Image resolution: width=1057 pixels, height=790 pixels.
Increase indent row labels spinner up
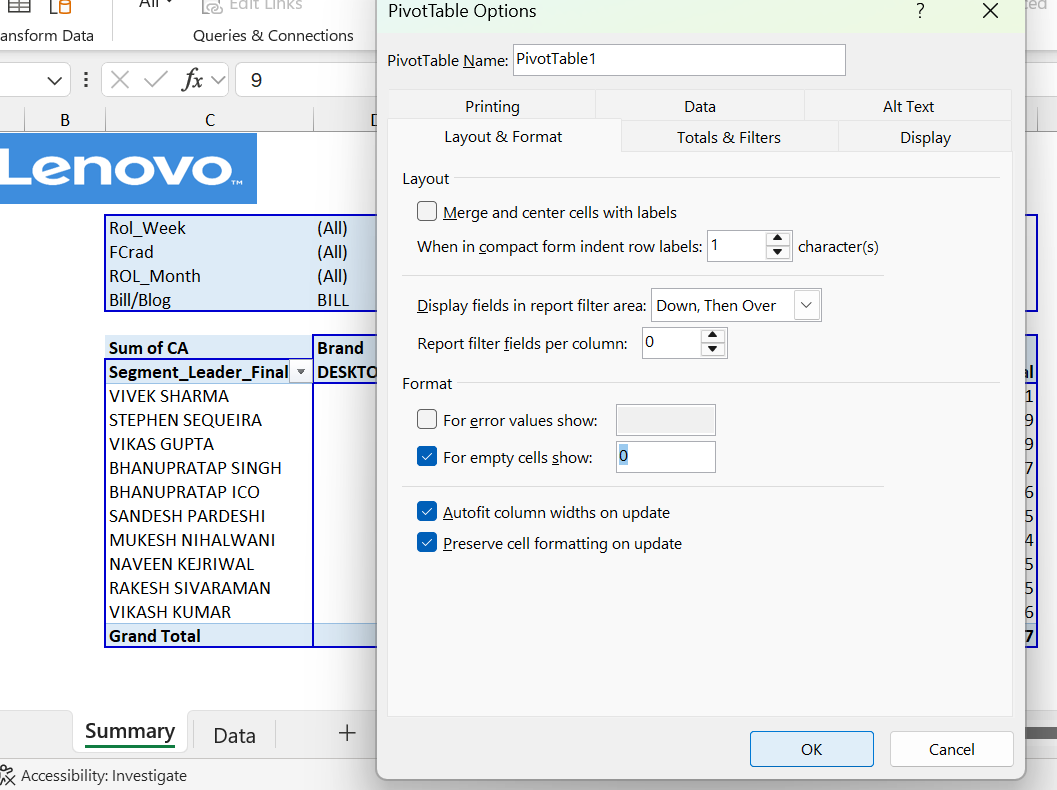click(x=778, y=240)
